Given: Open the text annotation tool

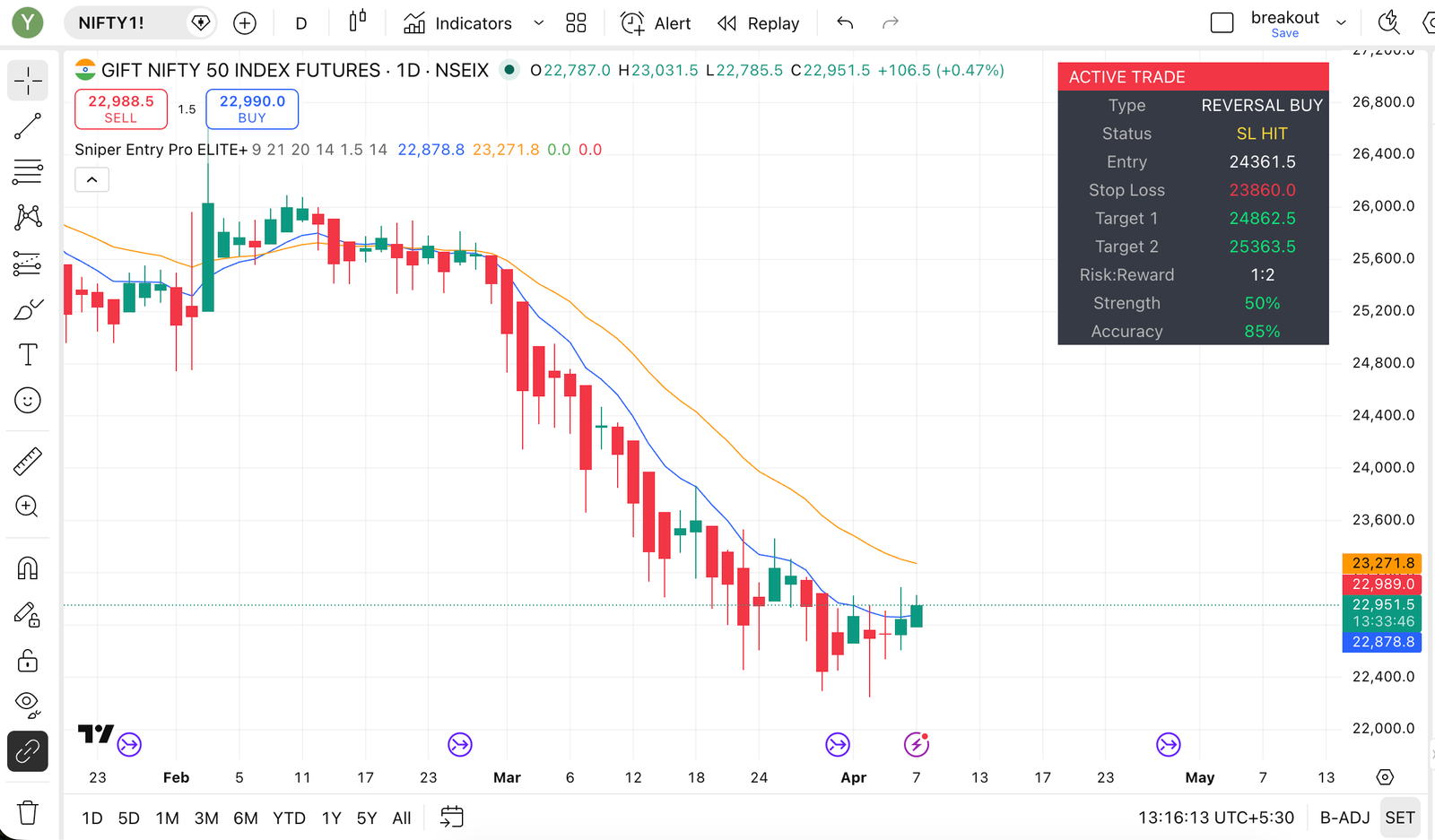Looking at the screenshot, I should (28, 355).
